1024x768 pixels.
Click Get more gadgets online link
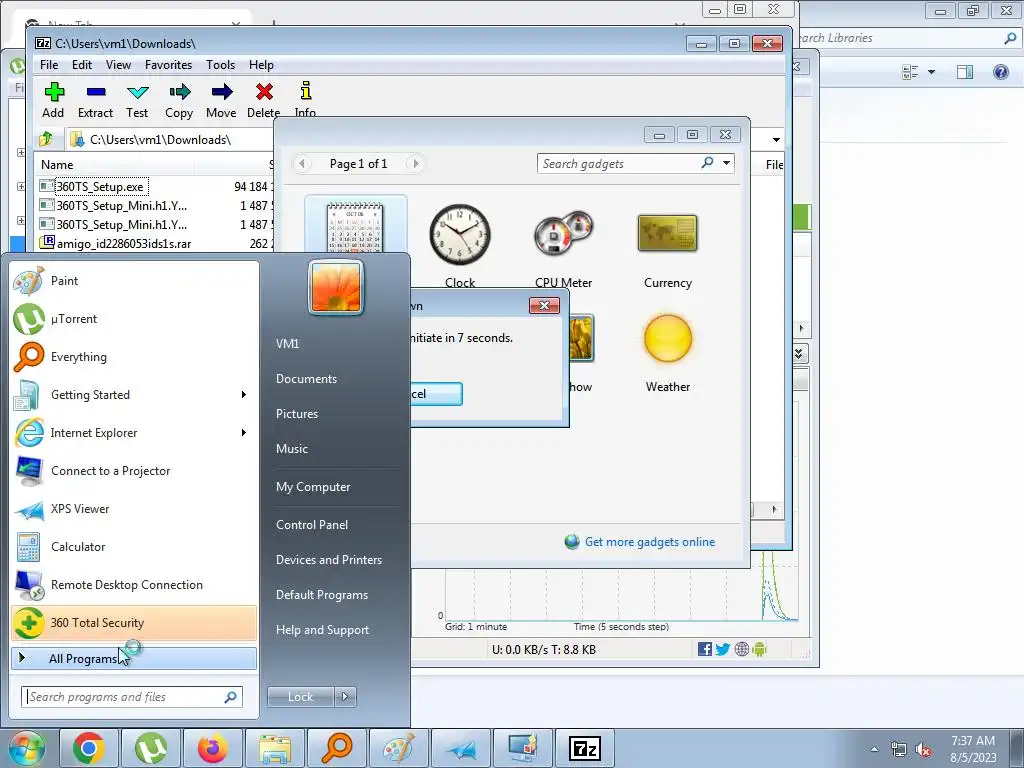click(x=650, y=542)
